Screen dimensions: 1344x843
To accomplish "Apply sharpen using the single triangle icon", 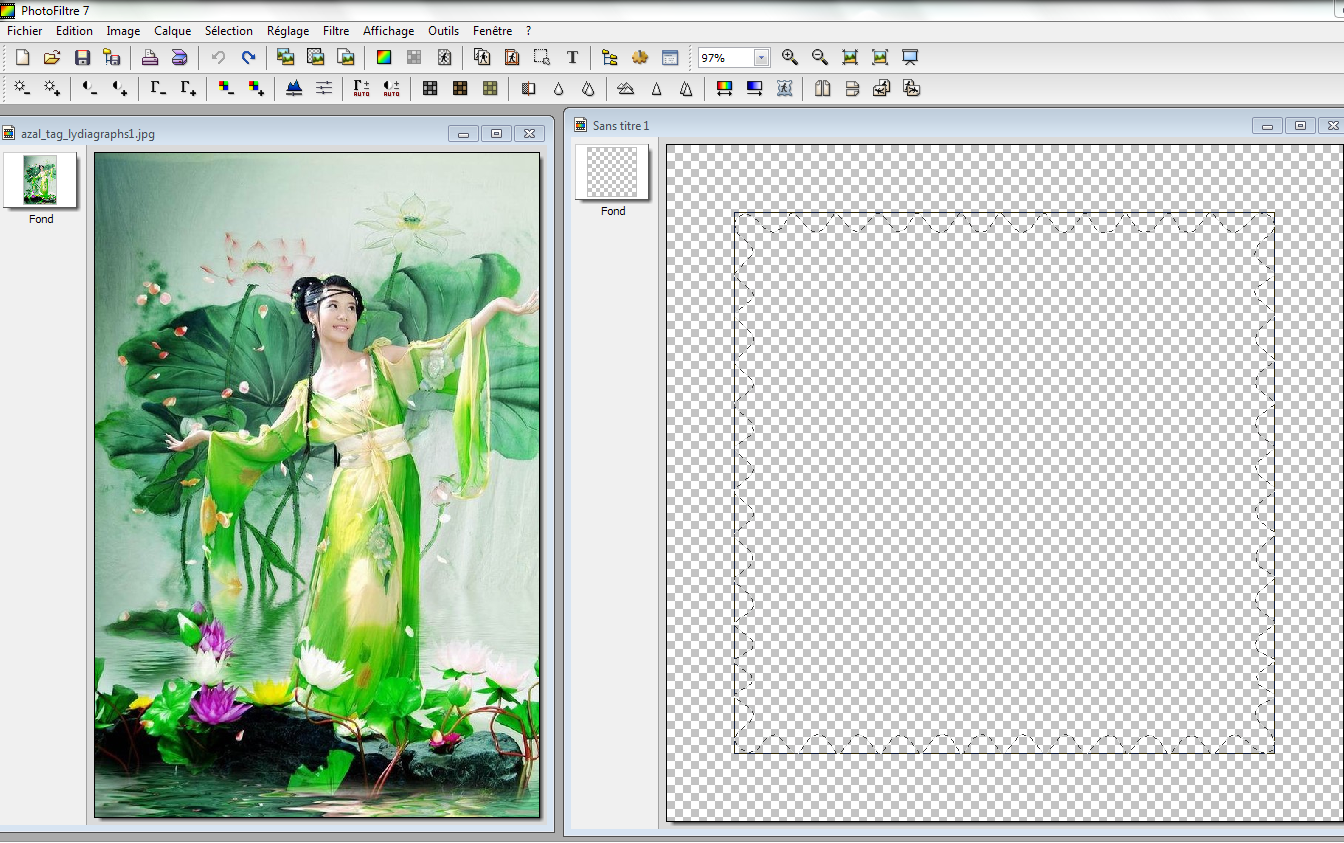I will pyautogui.click(x=656, y=89).
